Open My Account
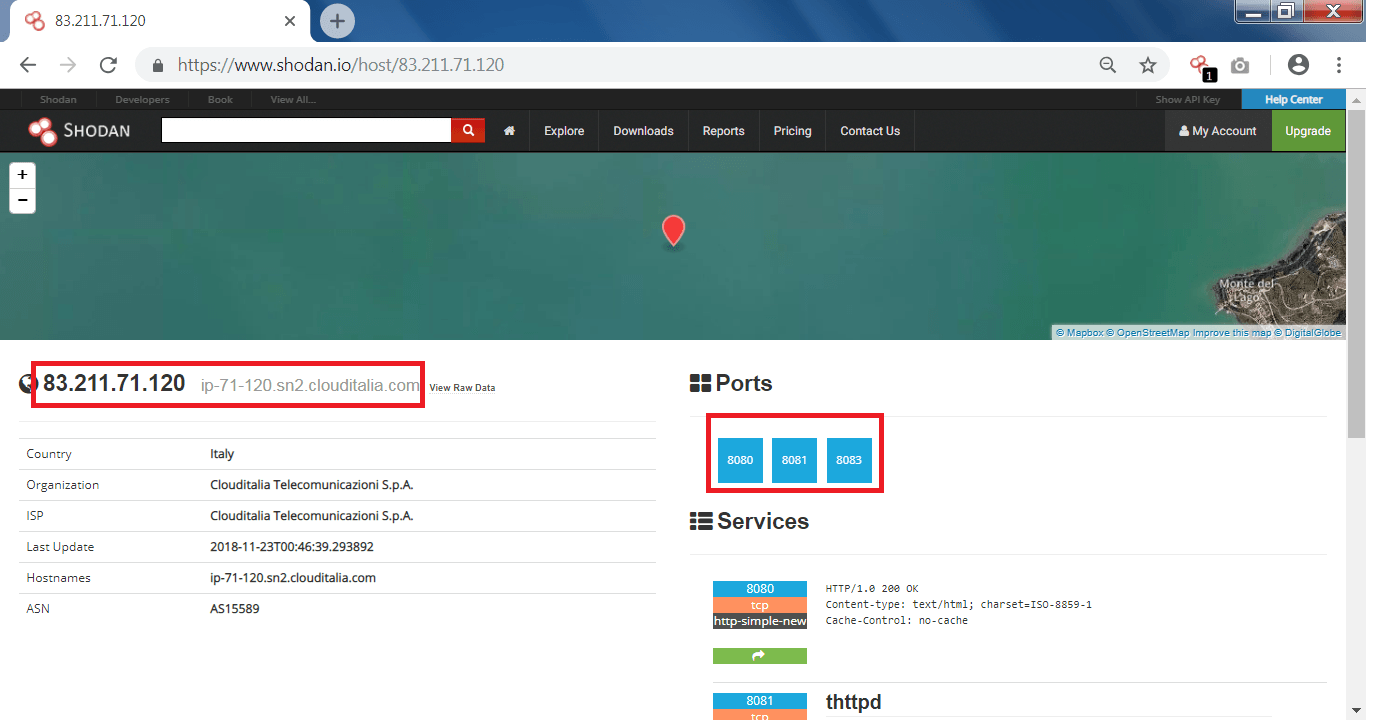 point(1218,131)
